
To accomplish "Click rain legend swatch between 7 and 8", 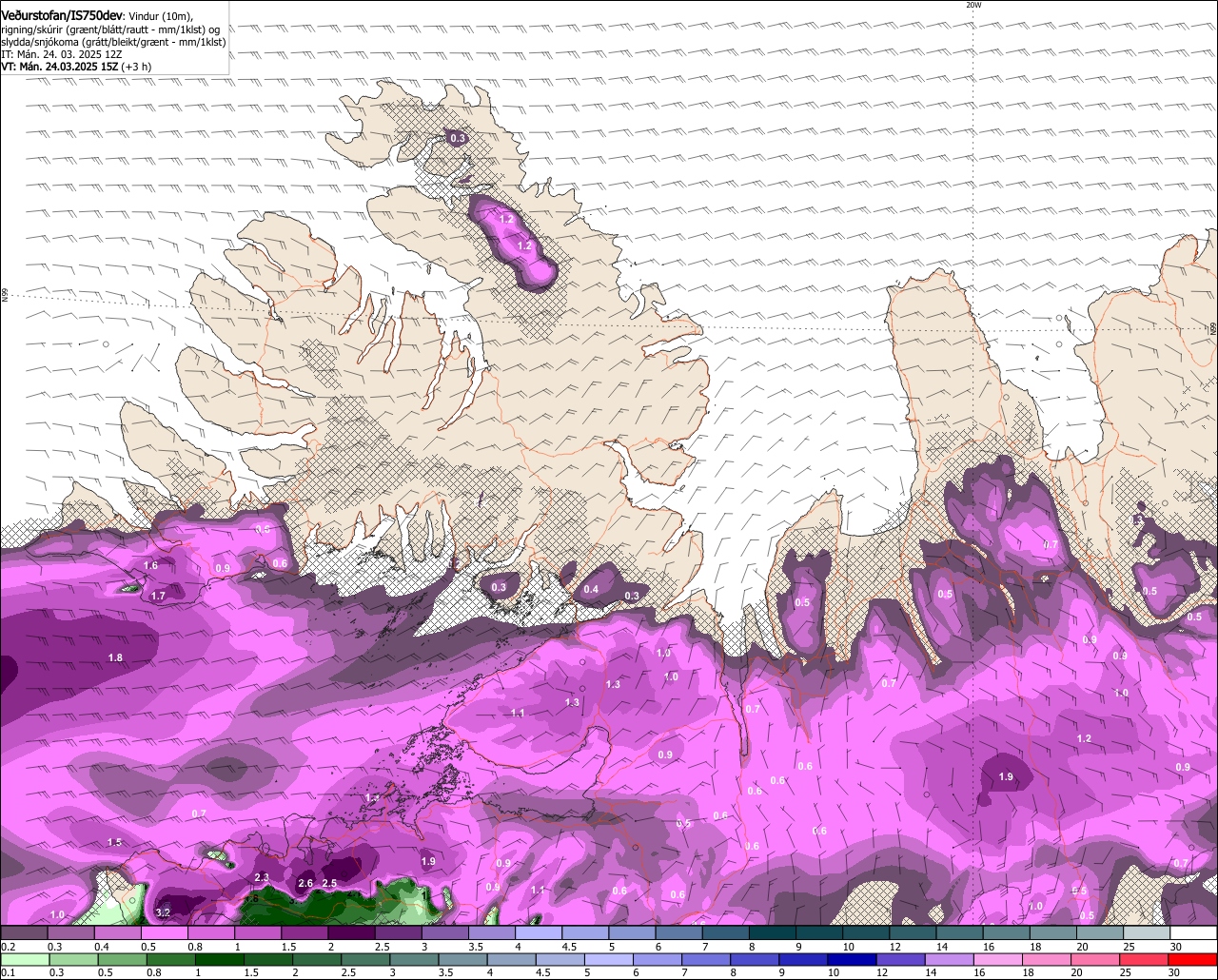I will point(705,959).
